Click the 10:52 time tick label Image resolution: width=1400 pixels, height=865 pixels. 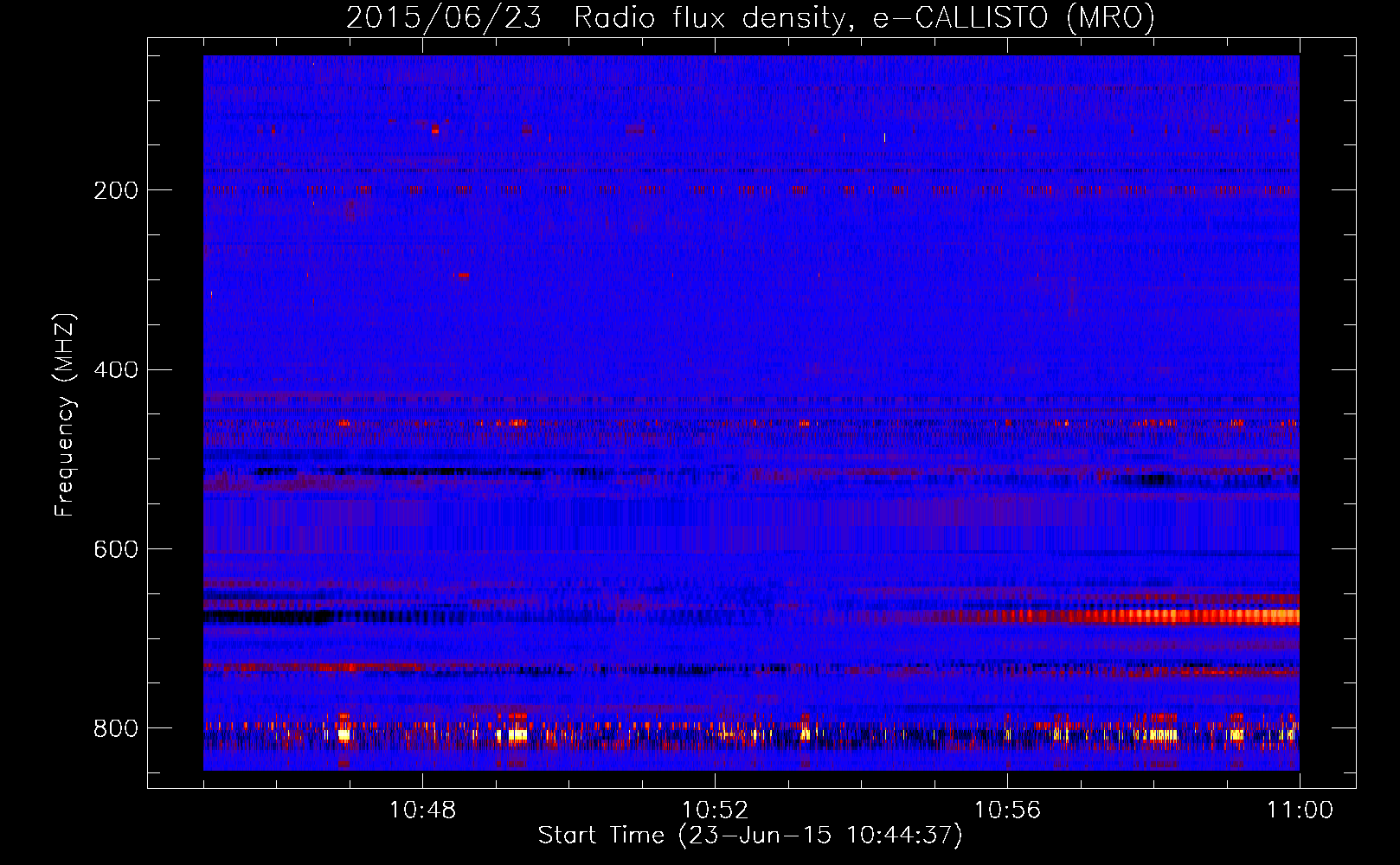pyautogui.click(x=715, y=811)
